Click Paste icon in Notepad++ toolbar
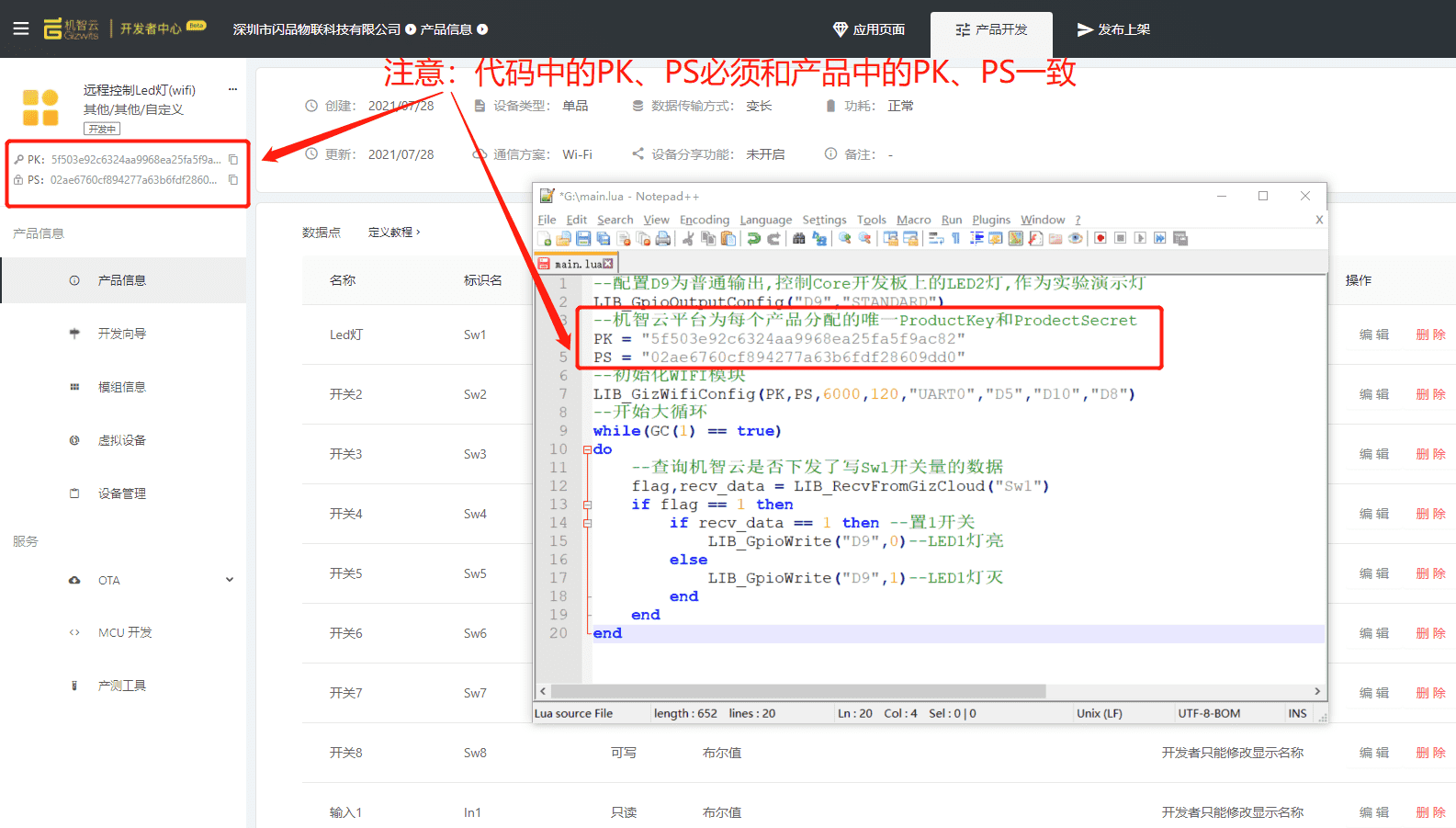This screenshot has width=1456, height=828. (728, 238)
